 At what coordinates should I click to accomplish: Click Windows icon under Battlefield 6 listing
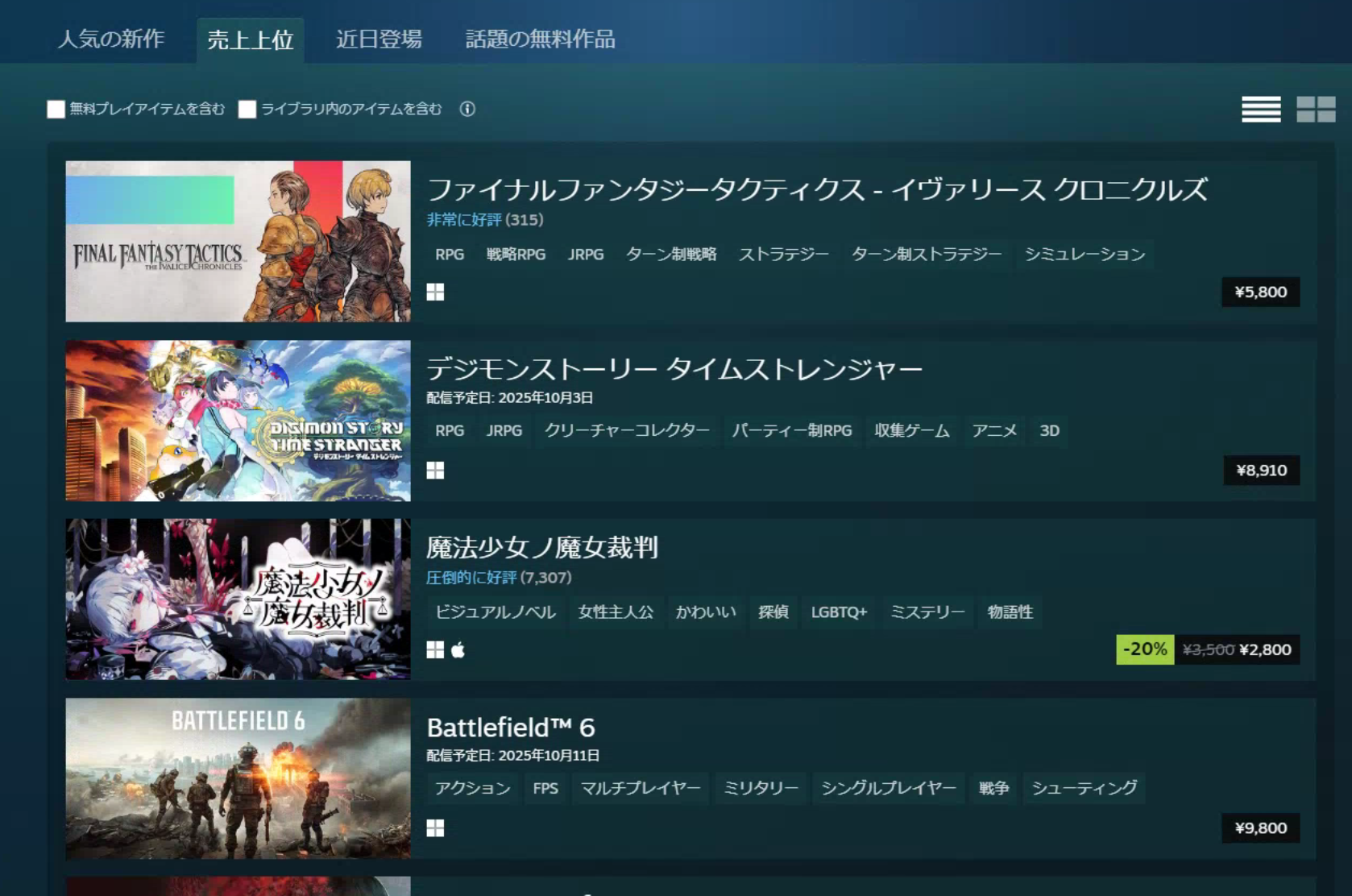tap(435, 828)
